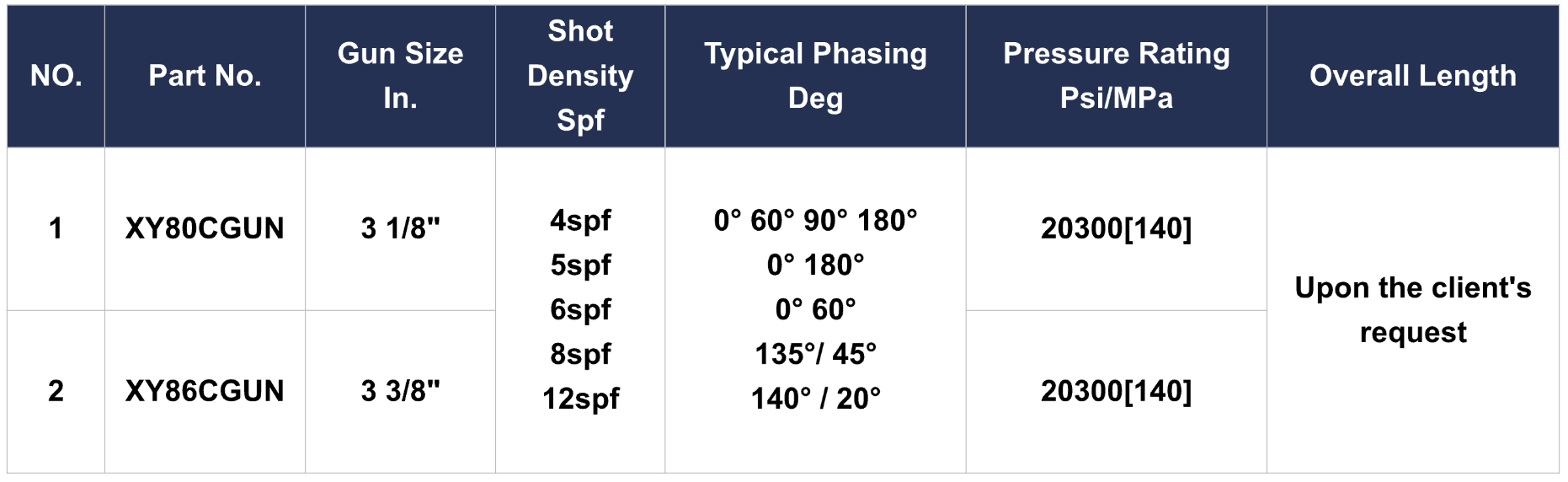Select the Pressure Rating Psi/MPa header

pyautogui.click(x=1116, y=76)
